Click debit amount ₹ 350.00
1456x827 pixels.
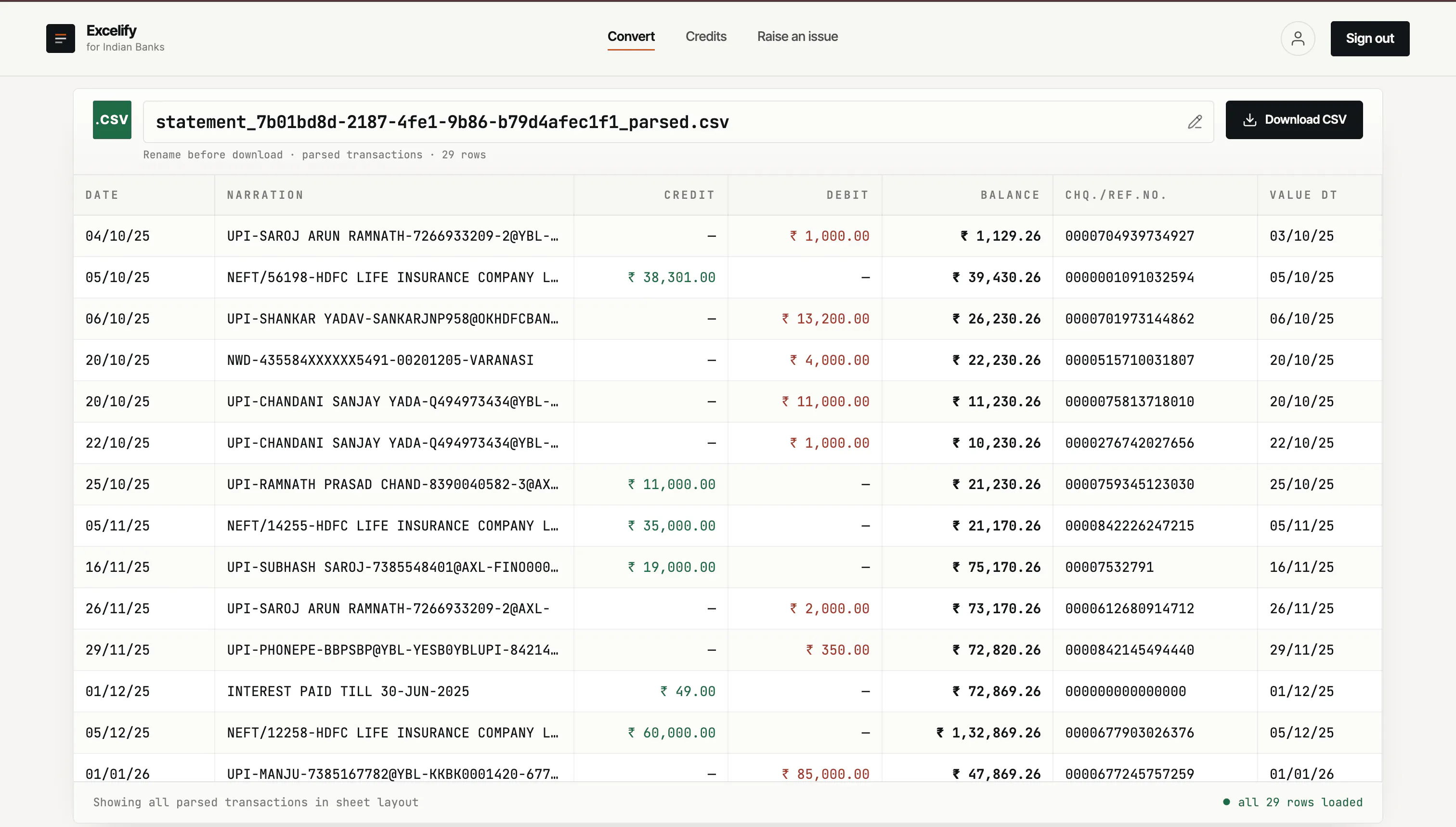(837, 650)
